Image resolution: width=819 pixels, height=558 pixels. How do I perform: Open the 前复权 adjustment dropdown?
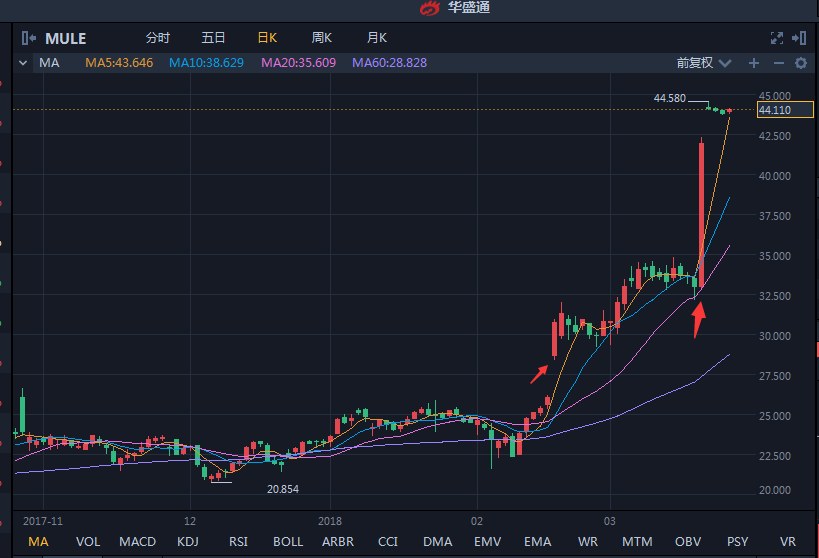pyautogui.click(x=704, y=63)
